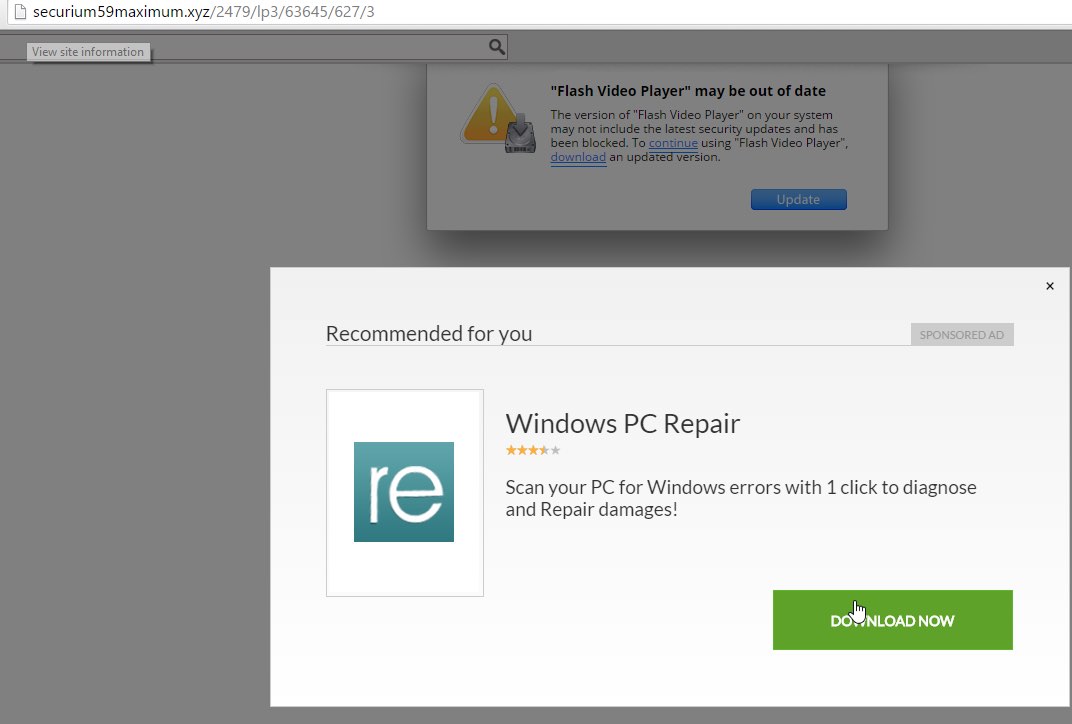Close the Recommended for you ad popup
The height and width of the screenshot is (724, 1072).
pyautogui.click(x=1050, y=286)
